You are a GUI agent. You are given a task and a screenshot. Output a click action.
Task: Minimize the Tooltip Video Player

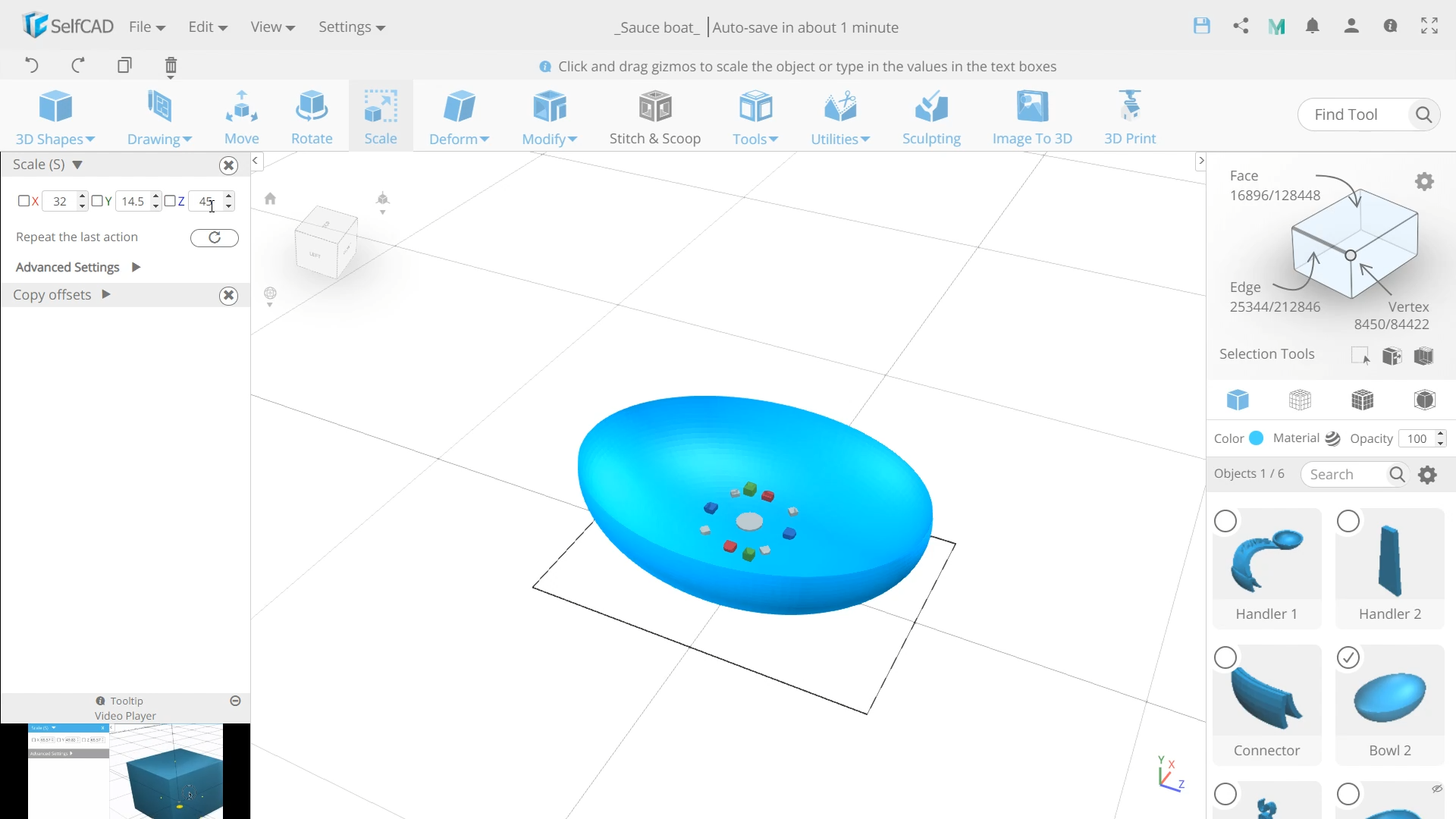click(x=235, y=701)
